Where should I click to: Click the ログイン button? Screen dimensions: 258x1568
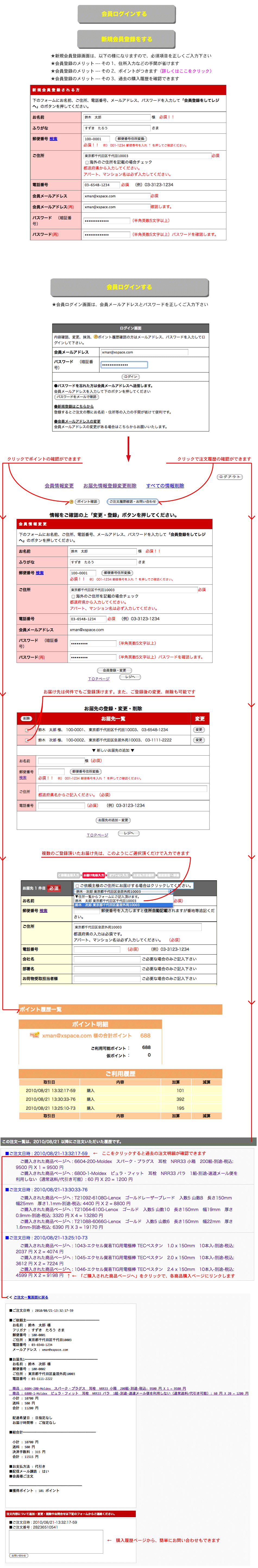click(x=130, y=377)
